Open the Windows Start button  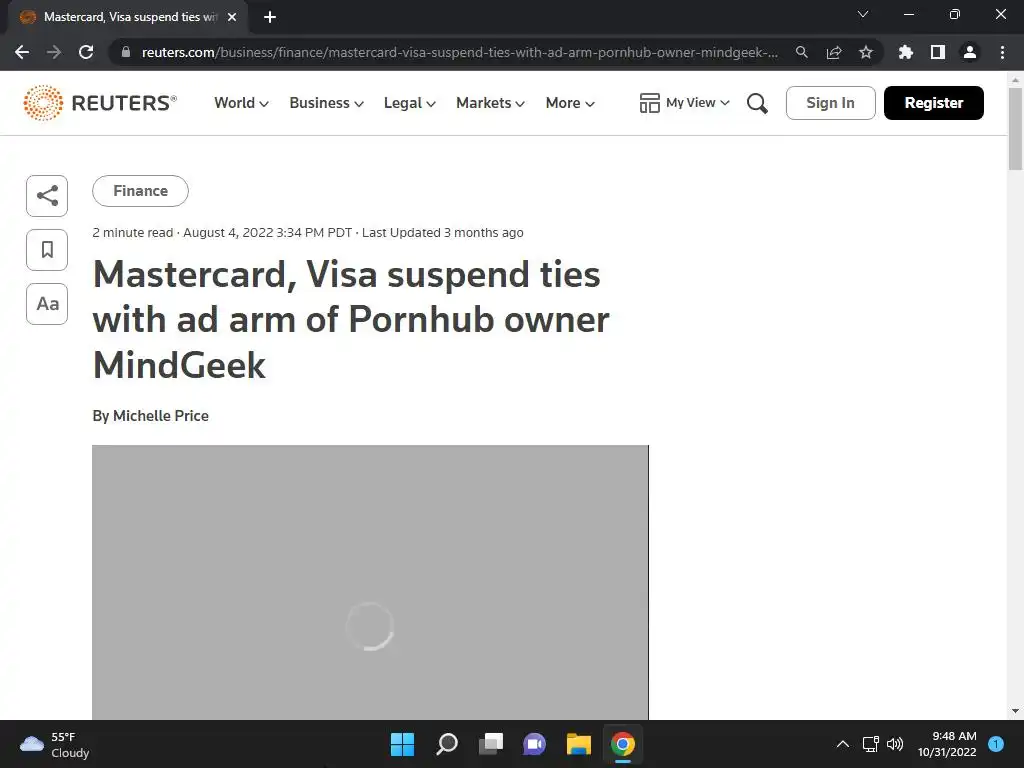[402, 744]
